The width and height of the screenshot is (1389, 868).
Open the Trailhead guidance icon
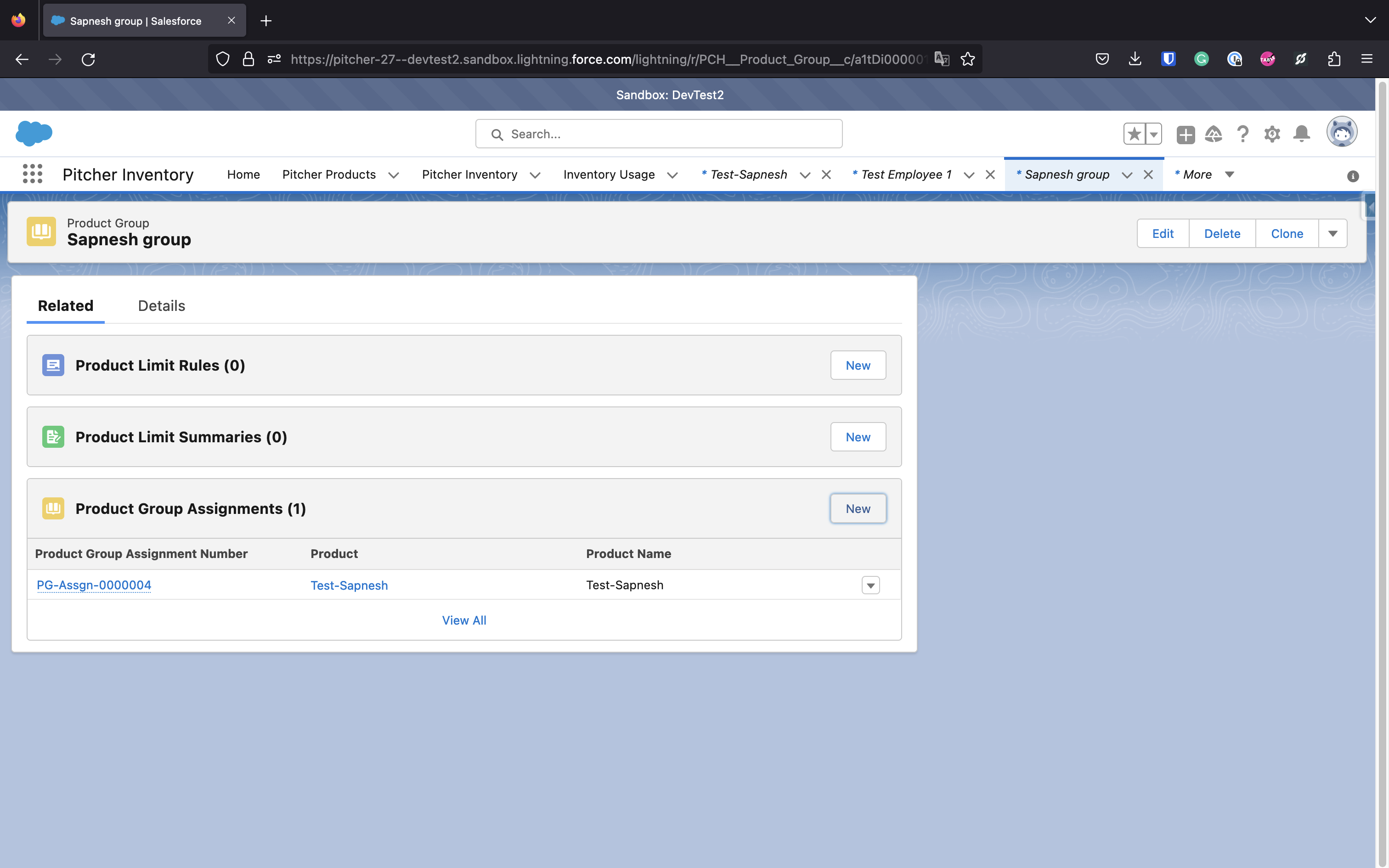click(x=1214, y=134)
